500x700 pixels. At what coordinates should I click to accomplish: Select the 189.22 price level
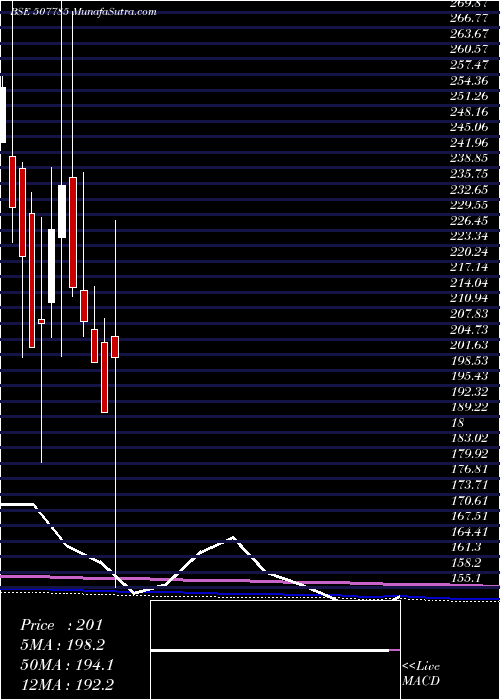click(470, 407)
